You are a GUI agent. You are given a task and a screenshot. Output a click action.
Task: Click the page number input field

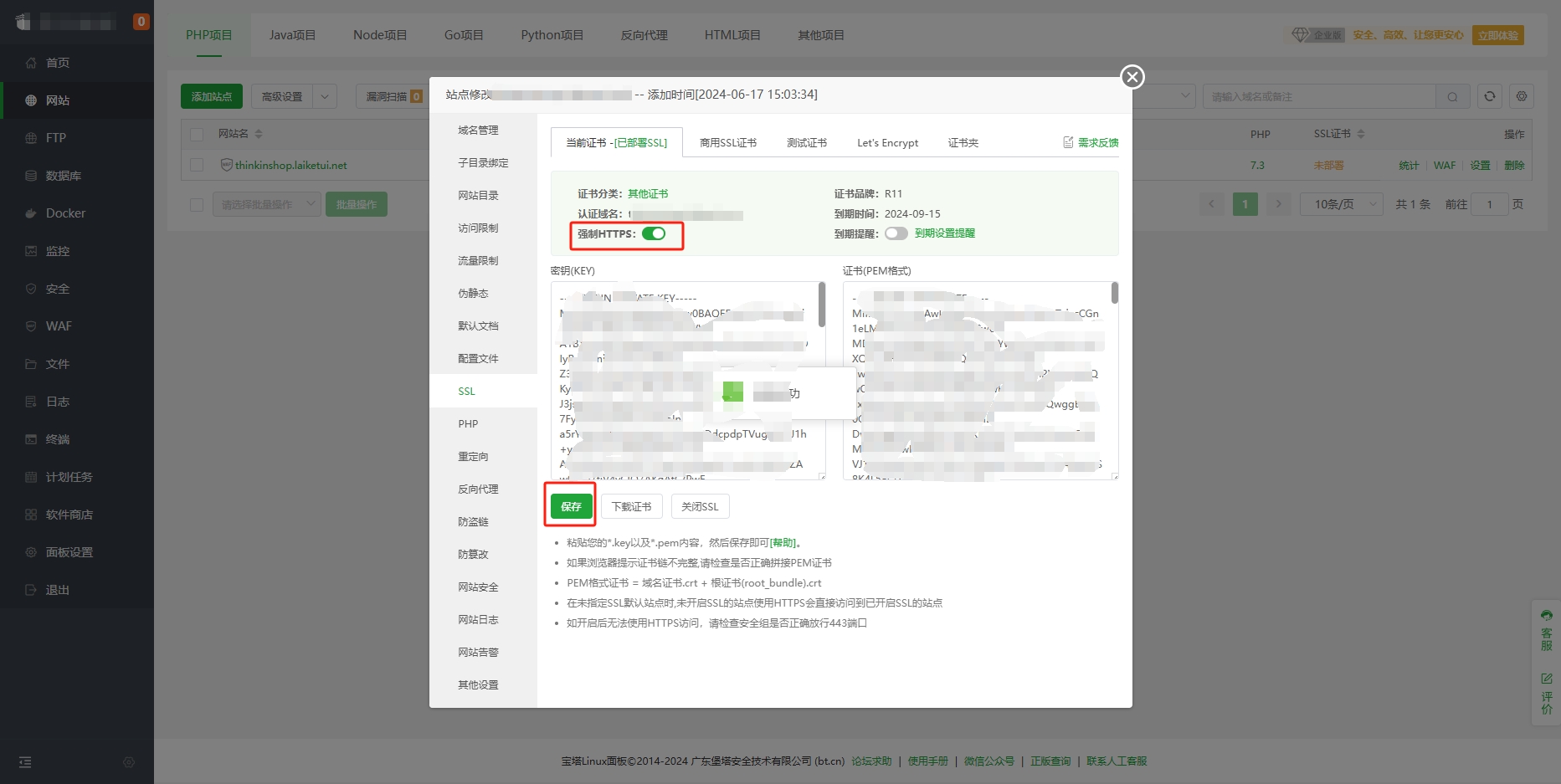(x=1489, y=204)
